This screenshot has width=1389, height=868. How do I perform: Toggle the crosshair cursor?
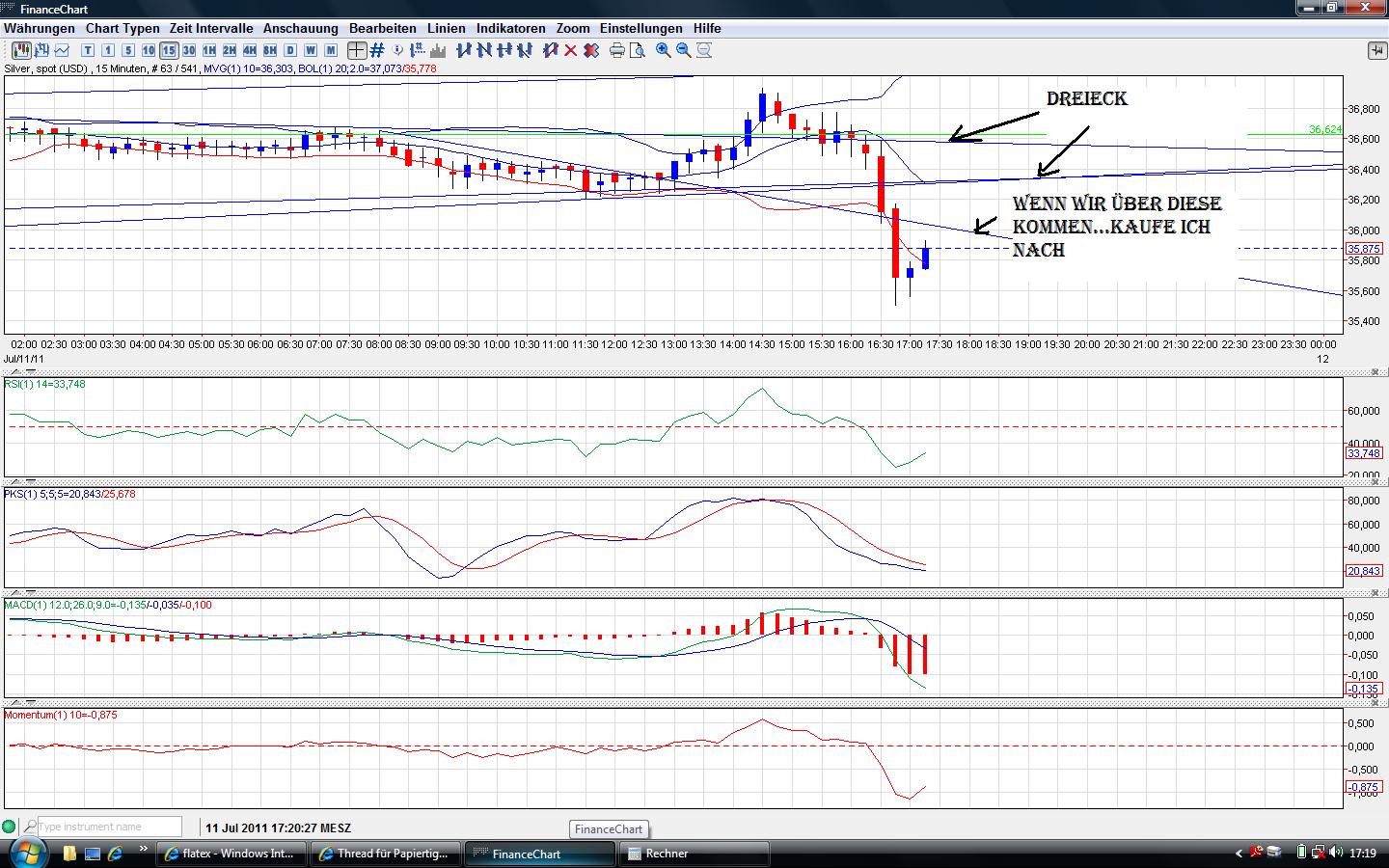357,50
